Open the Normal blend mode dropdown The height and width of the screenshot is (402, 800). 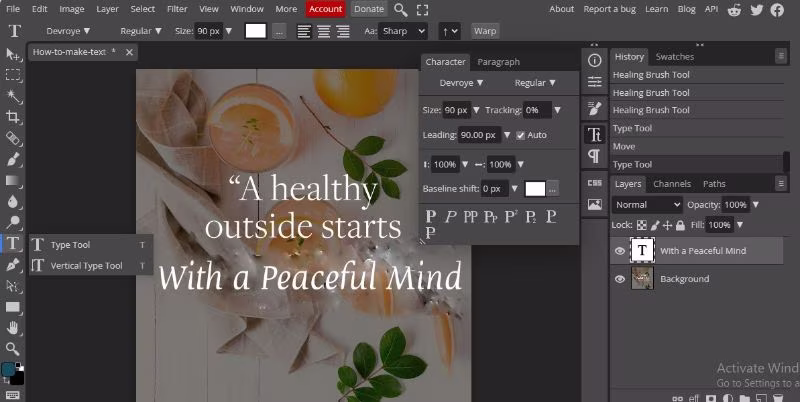pyautogui.click(x=647, y=205)
